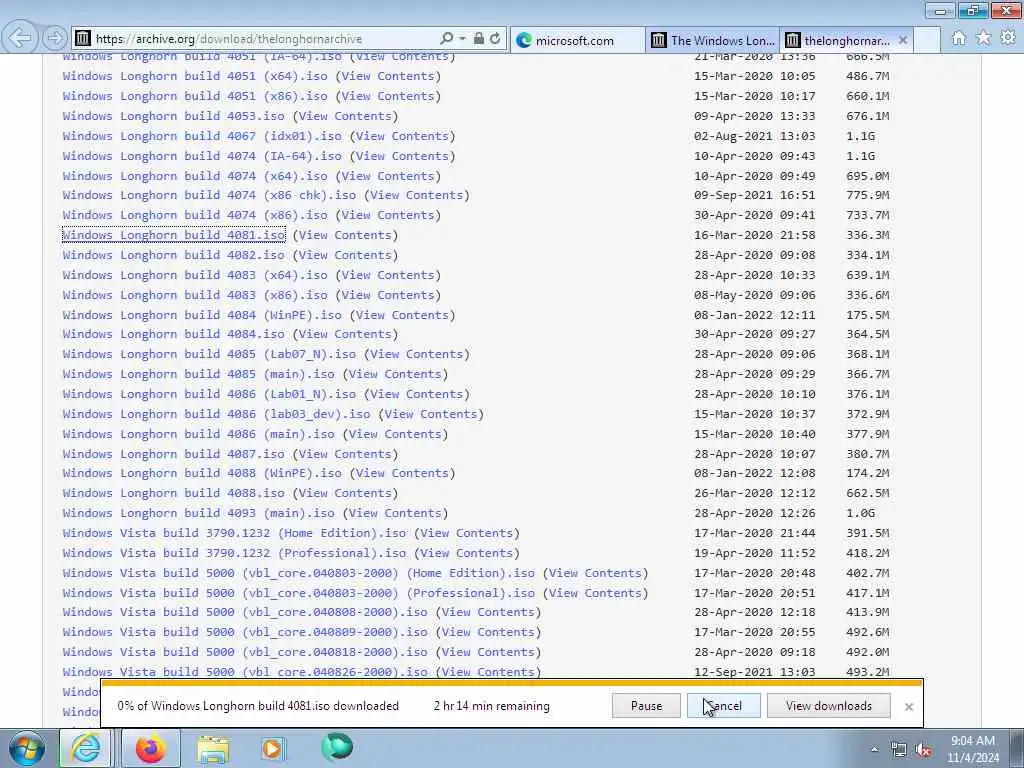Click the new tab button

tap(927, 40)
